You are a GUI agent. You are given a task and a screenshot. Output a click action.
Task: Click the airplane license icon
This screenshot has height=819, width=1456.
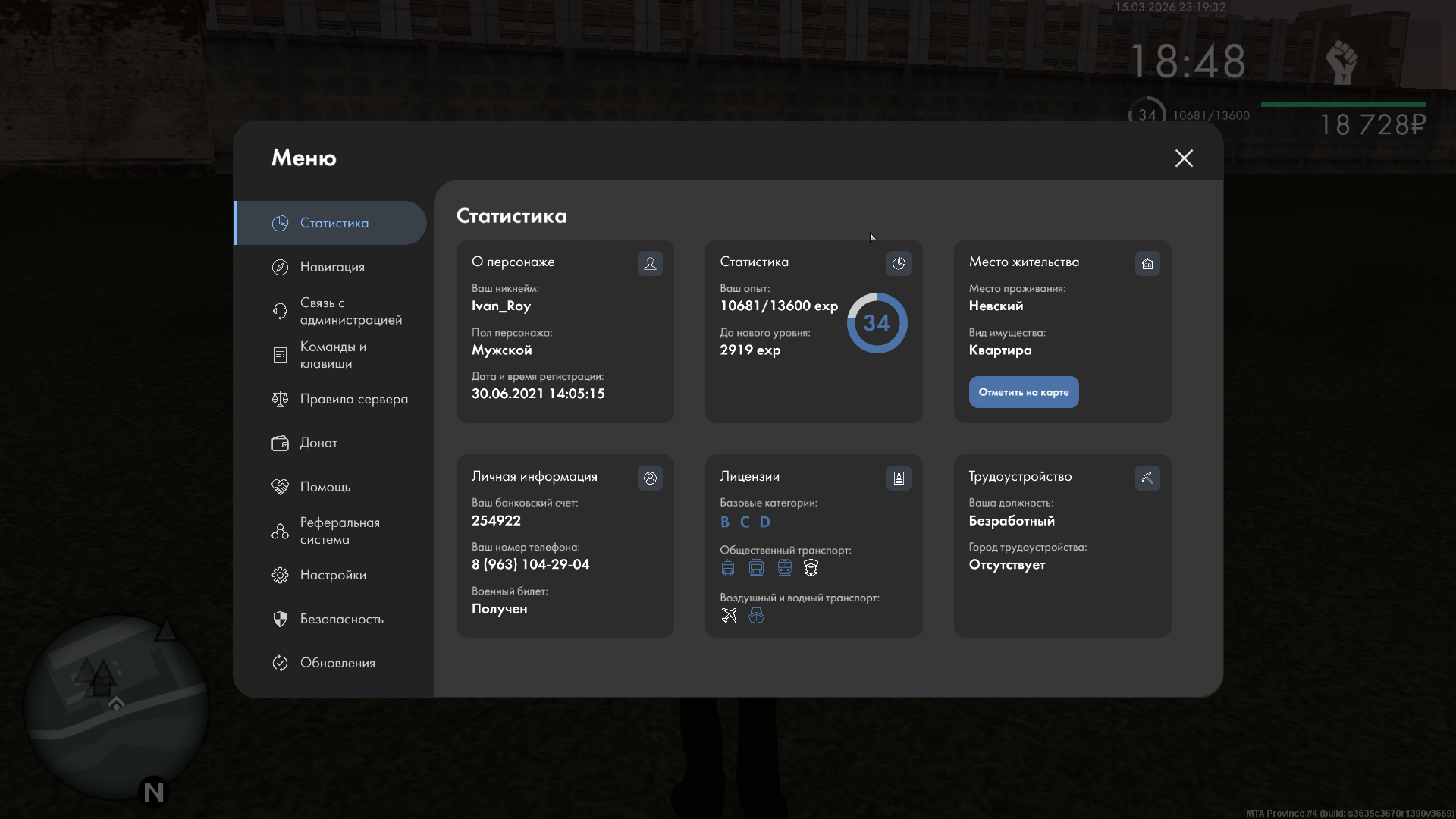pos(729,616)
